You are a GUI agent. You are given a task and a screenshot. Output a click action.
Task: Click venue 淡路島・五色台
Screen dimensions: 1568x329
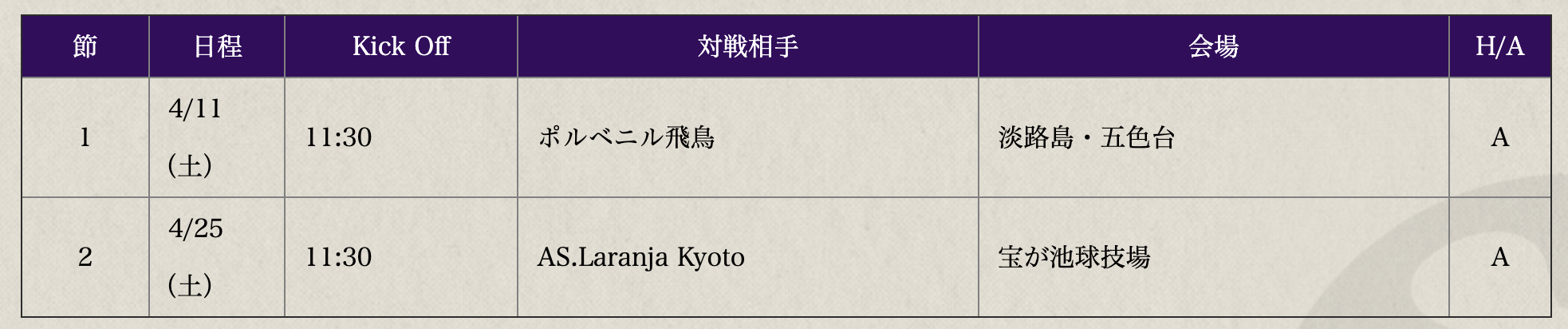click(1086, 137)
